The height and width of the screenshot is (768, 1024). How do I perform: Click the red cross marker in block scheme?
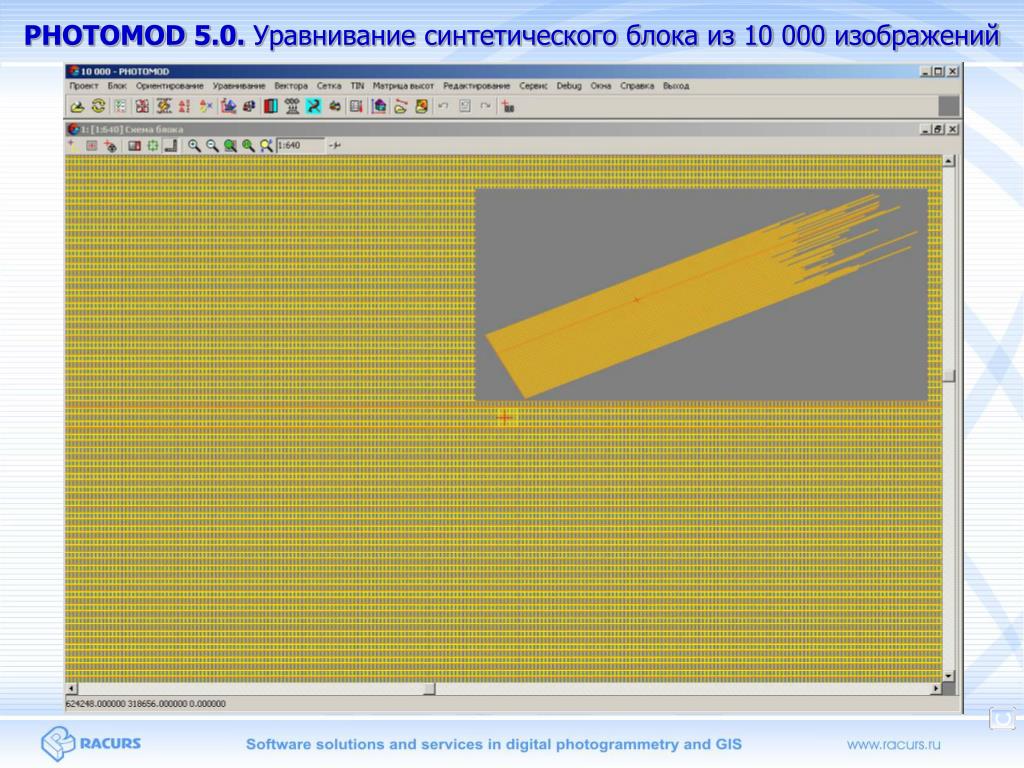click(505, 417)
